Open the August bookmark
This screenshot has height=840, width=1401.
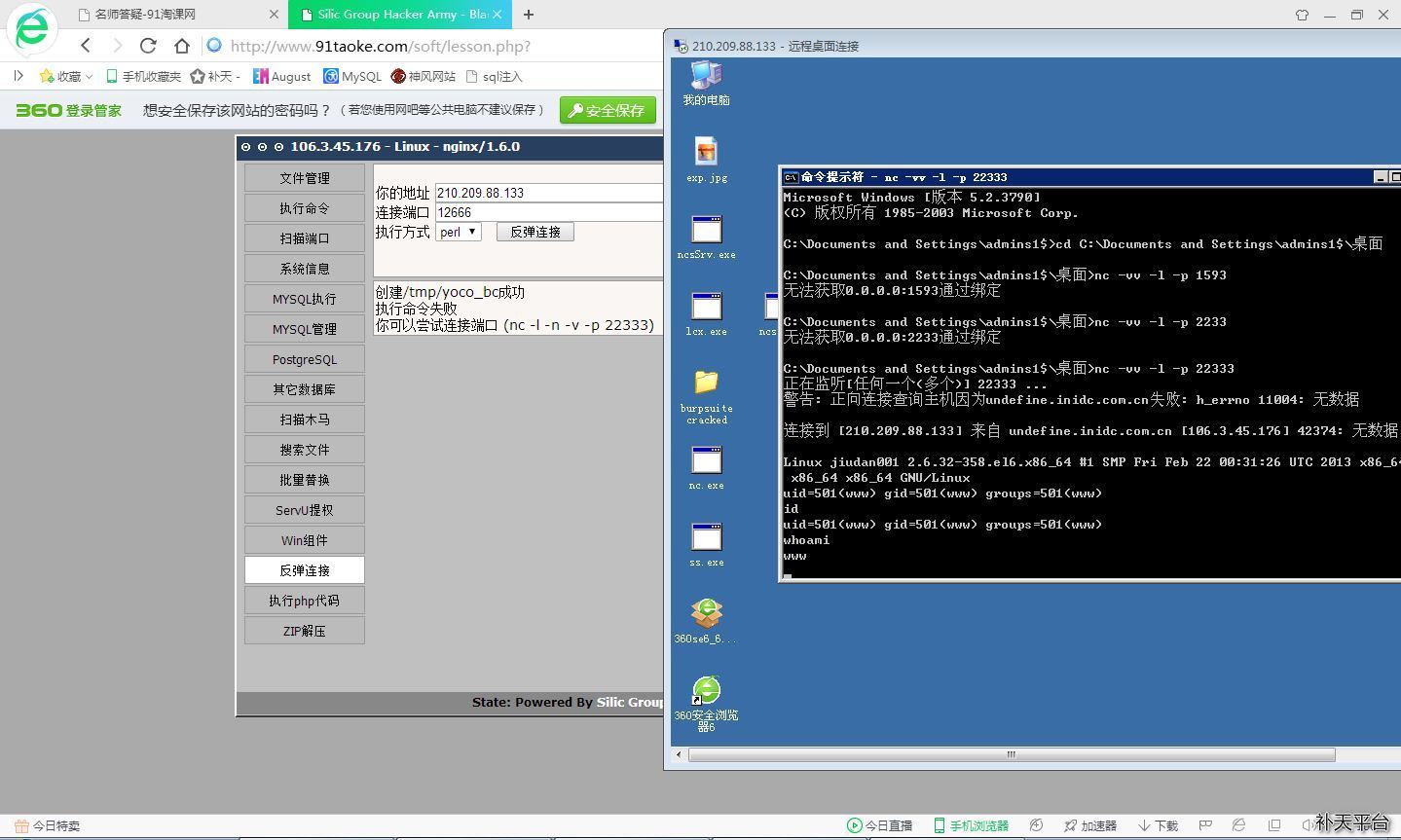click(281, 76)
